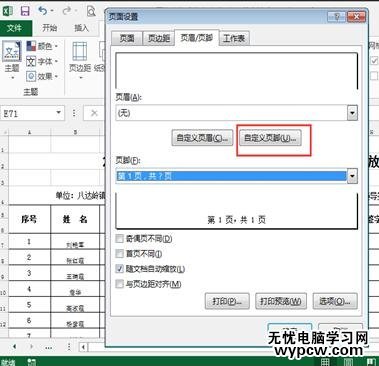Click the cell with sequence number 3
379x366 pixels.
click(x=29, y=273)
